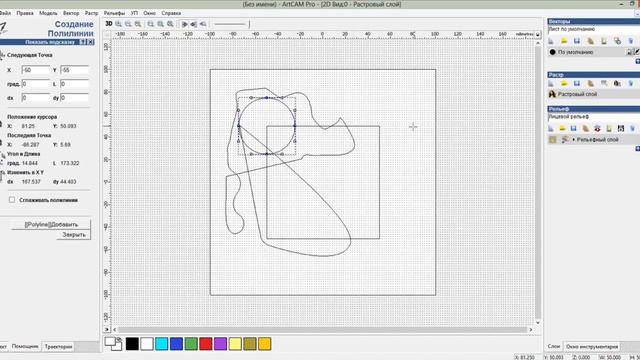640x360 pixels.
Task: Click the trash Delete icon in the Рельеф panel
Action: click(633, 129)
